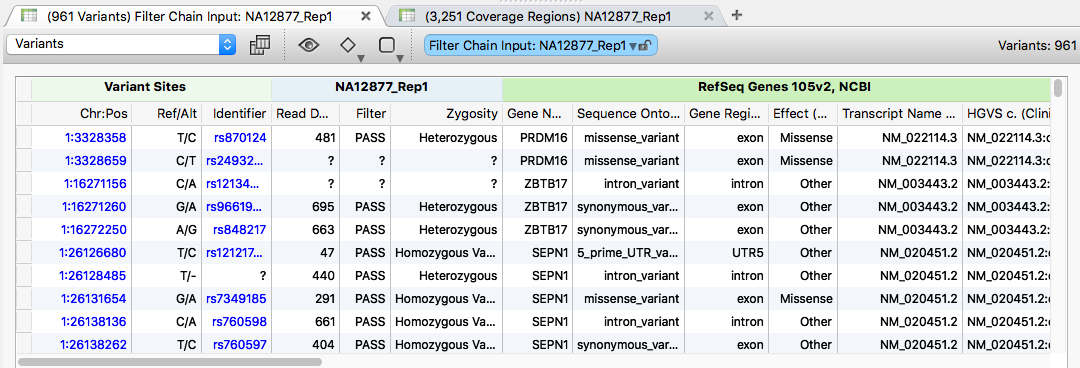Open position link 1:26138262
This screenshot has width=1080, height=368.
(94, 345)
